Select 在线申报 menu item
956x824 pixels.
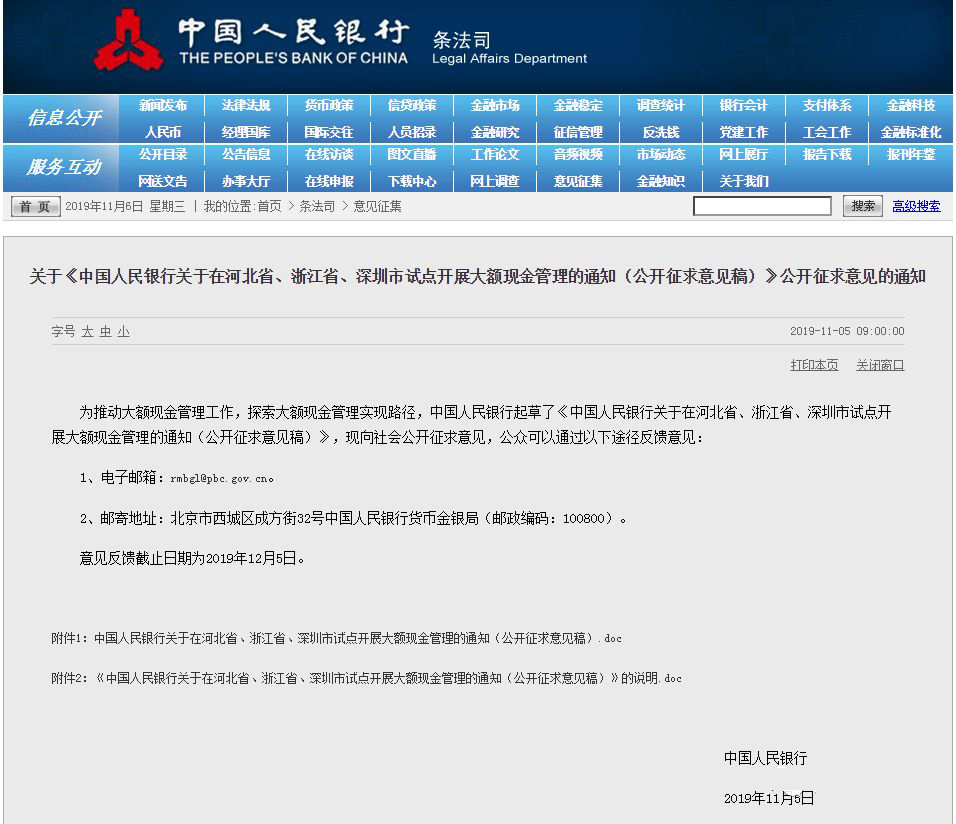329,181
